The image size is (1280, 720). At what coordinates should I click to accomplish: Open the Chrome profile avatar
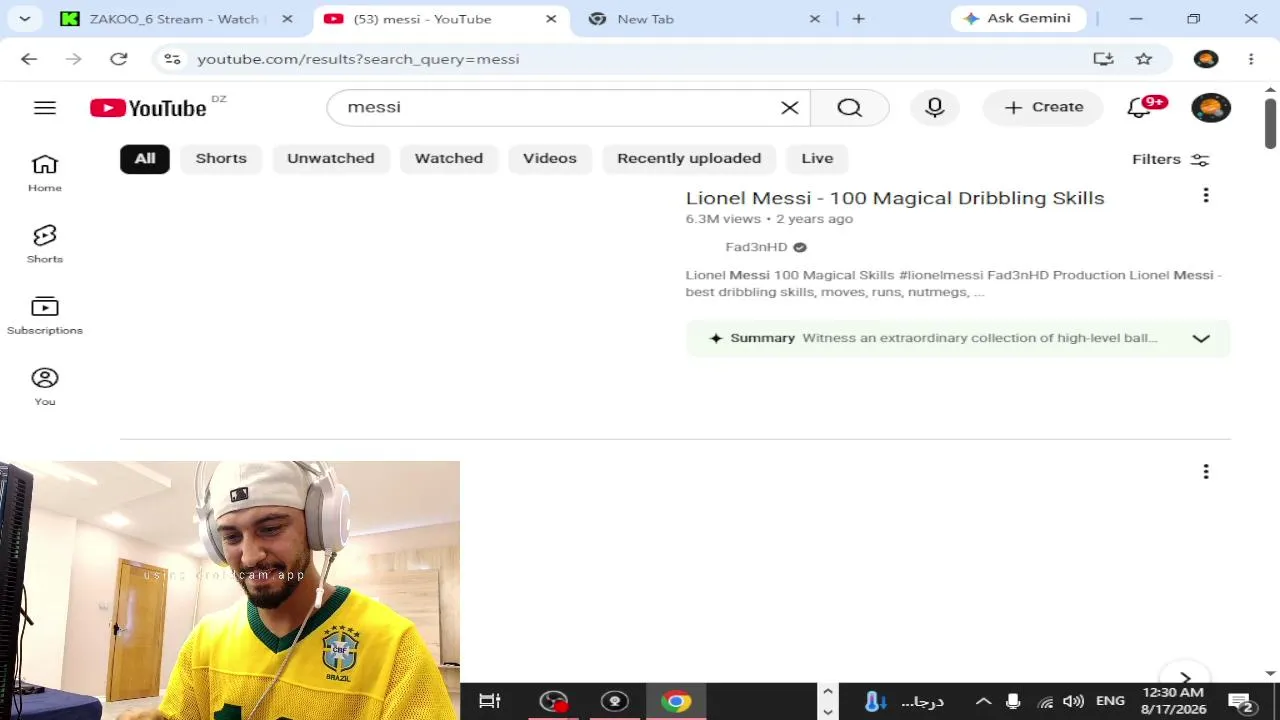tap(1206, 59)
